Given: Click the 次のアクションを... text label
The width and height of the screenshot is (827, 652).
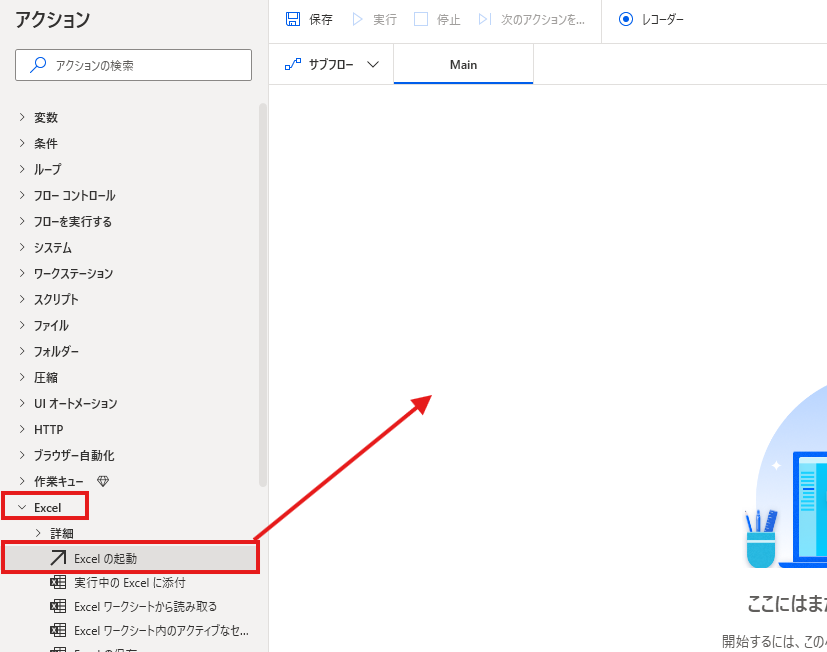Looking at the screenshot, I should (x=543, y=20).
